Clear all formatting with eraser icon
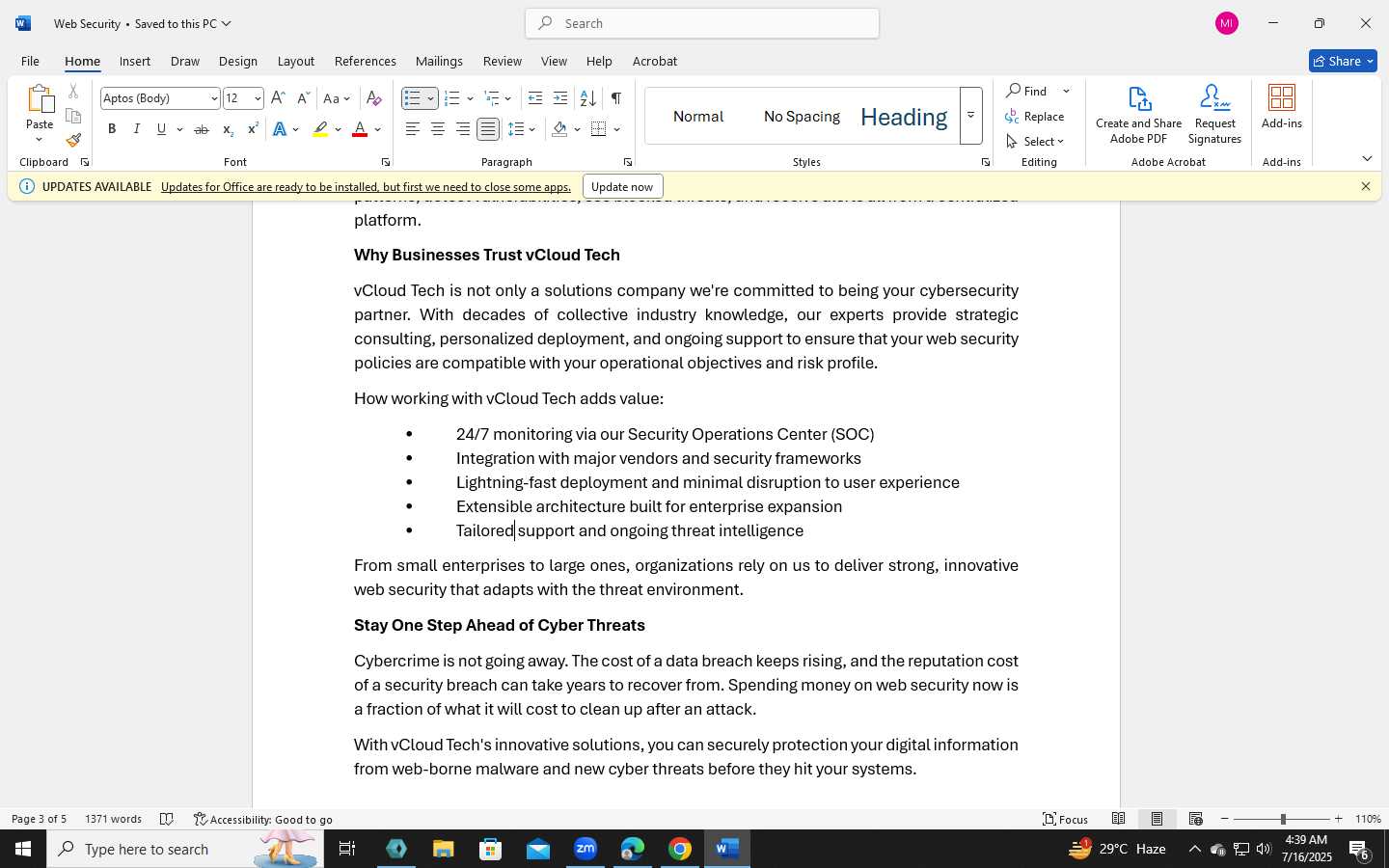The width and height of the screenshot is (1389, 868). pyautogui.click(x=374, y=98)
